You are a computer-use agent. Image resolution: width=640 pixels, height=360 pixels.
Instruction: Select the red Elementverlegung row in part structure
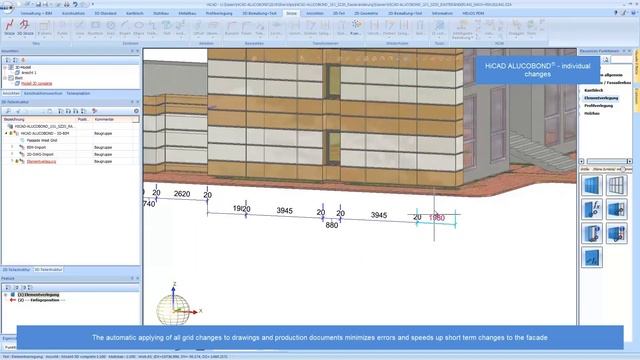pyautogui.click(x=41, y=161)
